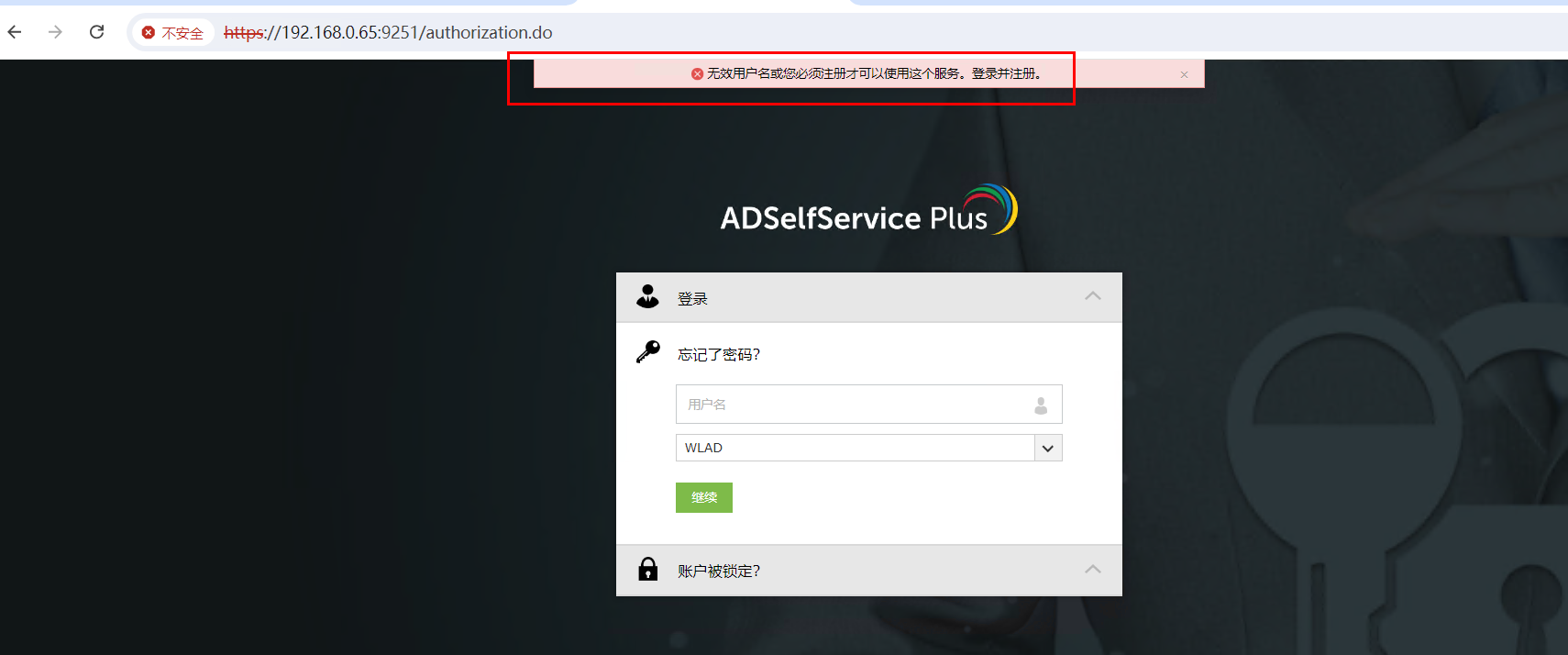
Task: Click the domain dropdown arrow button
Action: click(x=1048, y=448)
